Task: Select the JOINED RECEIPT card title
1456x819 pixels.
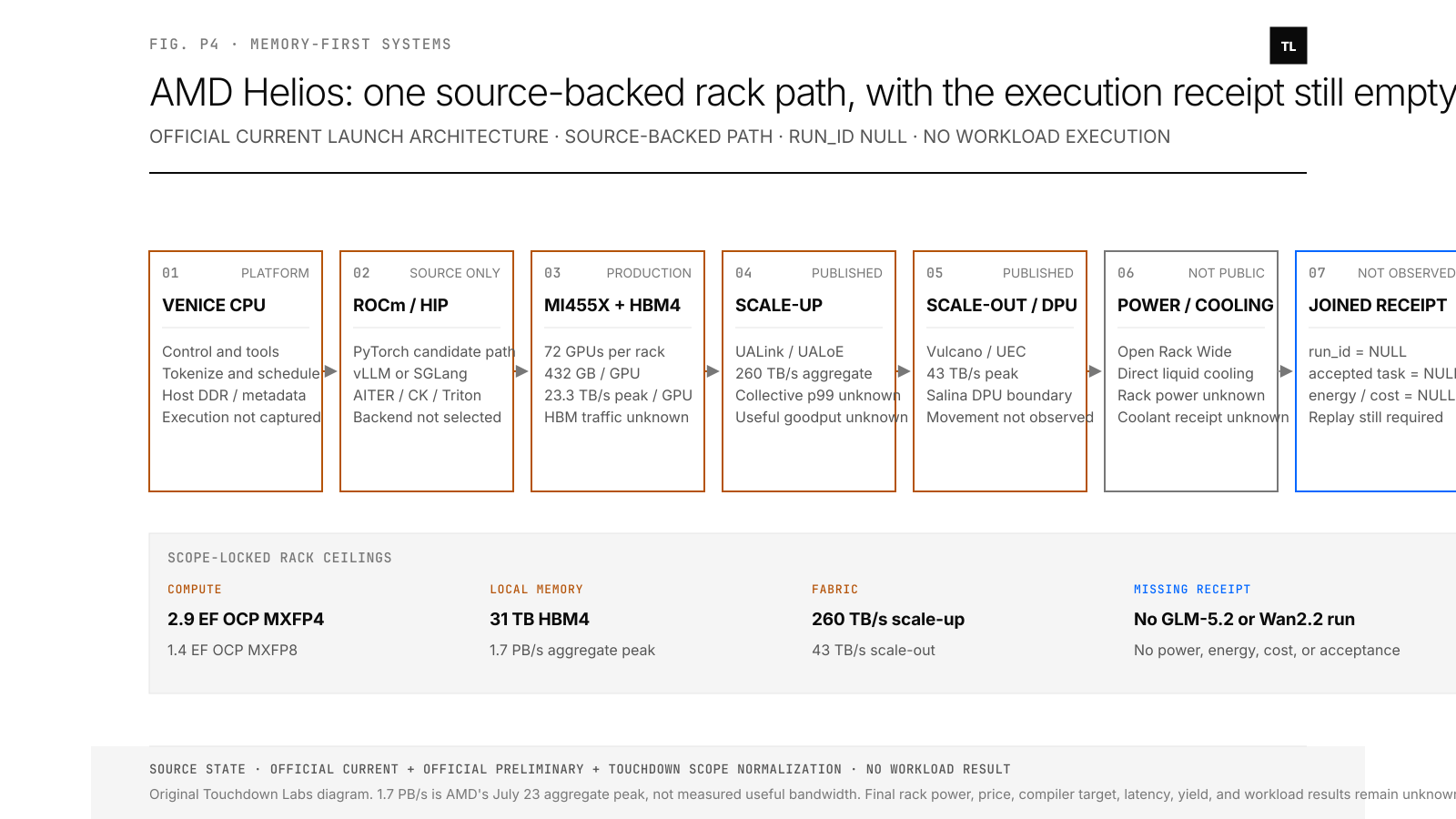Action: (x=1378, y=306)
